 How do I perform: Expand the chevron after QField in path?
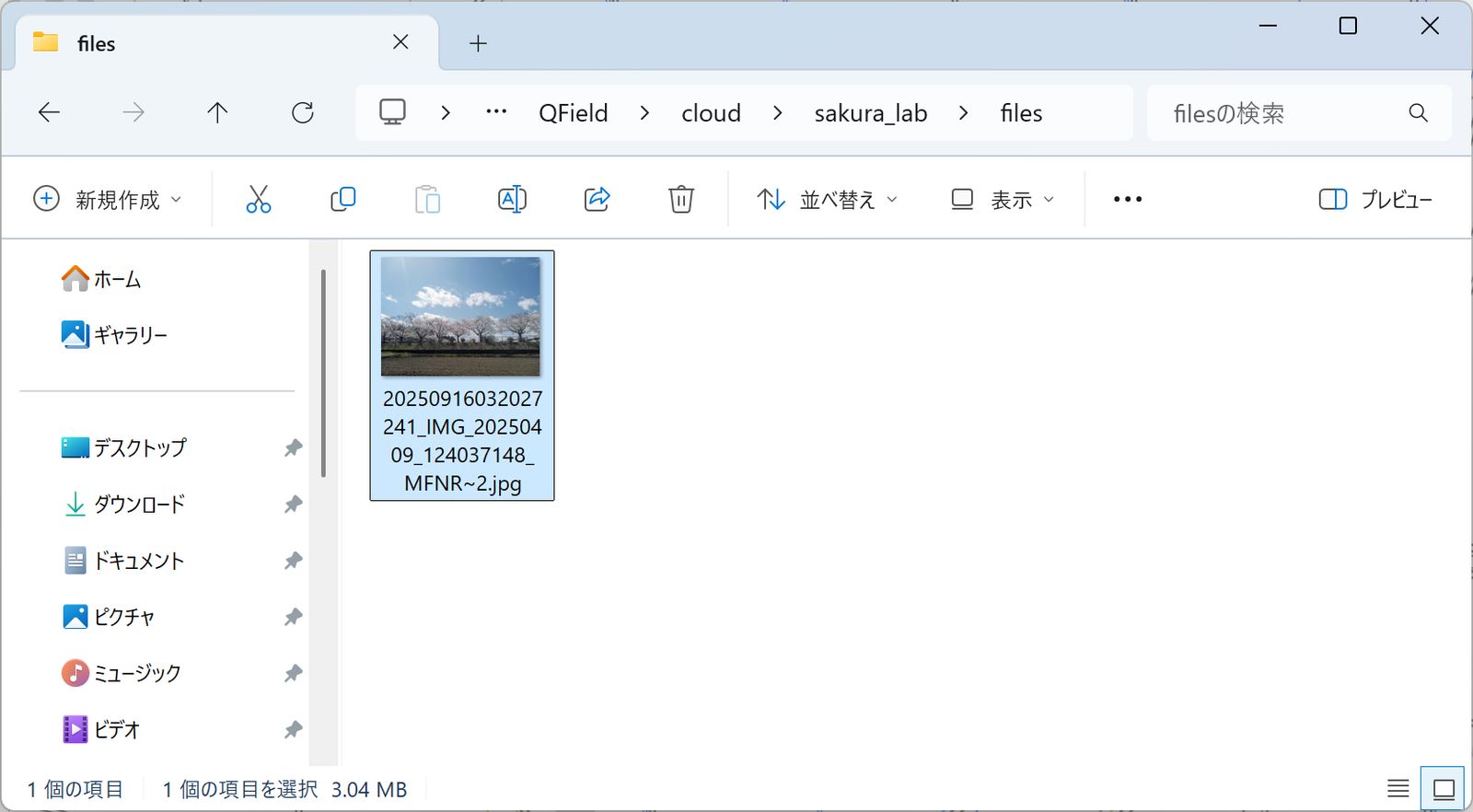[644, 112]
